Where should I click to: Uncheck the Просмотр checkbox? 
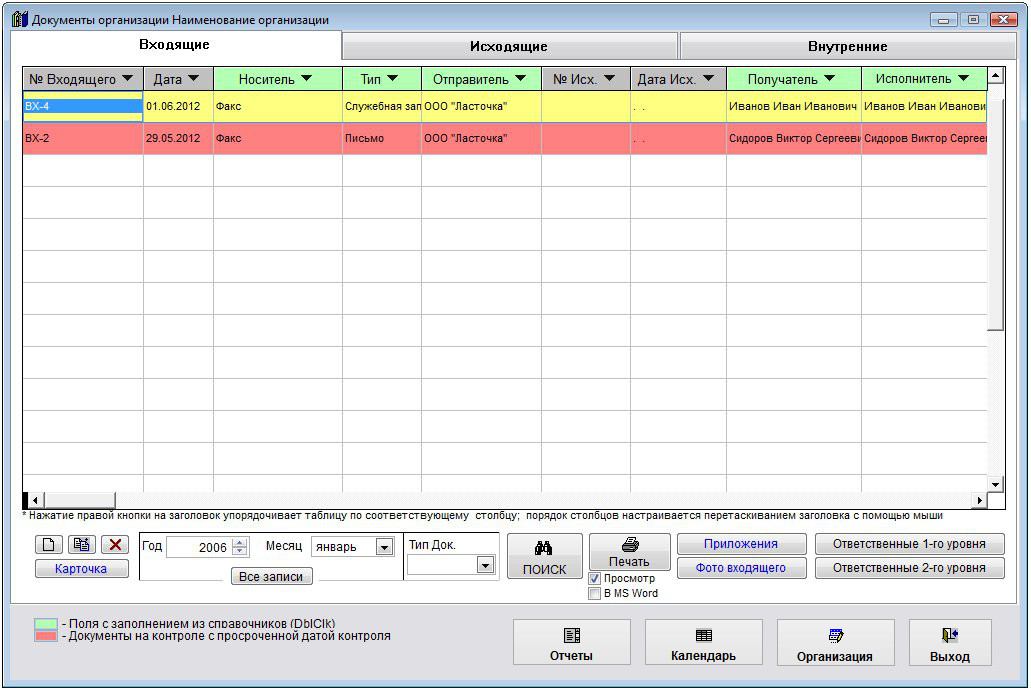pos(595,579)
